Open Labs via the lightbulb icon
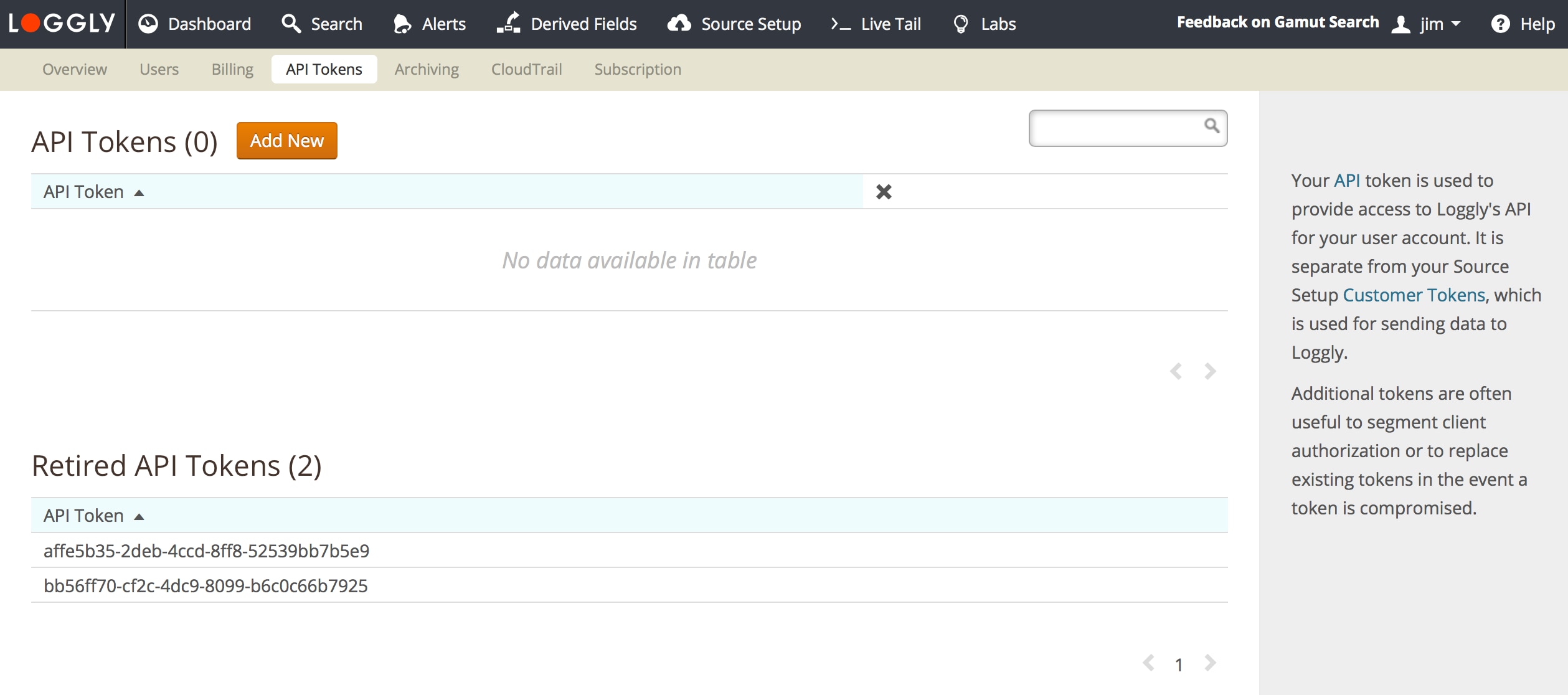This screenshot has height=695, width=1568. click(961, 24)
